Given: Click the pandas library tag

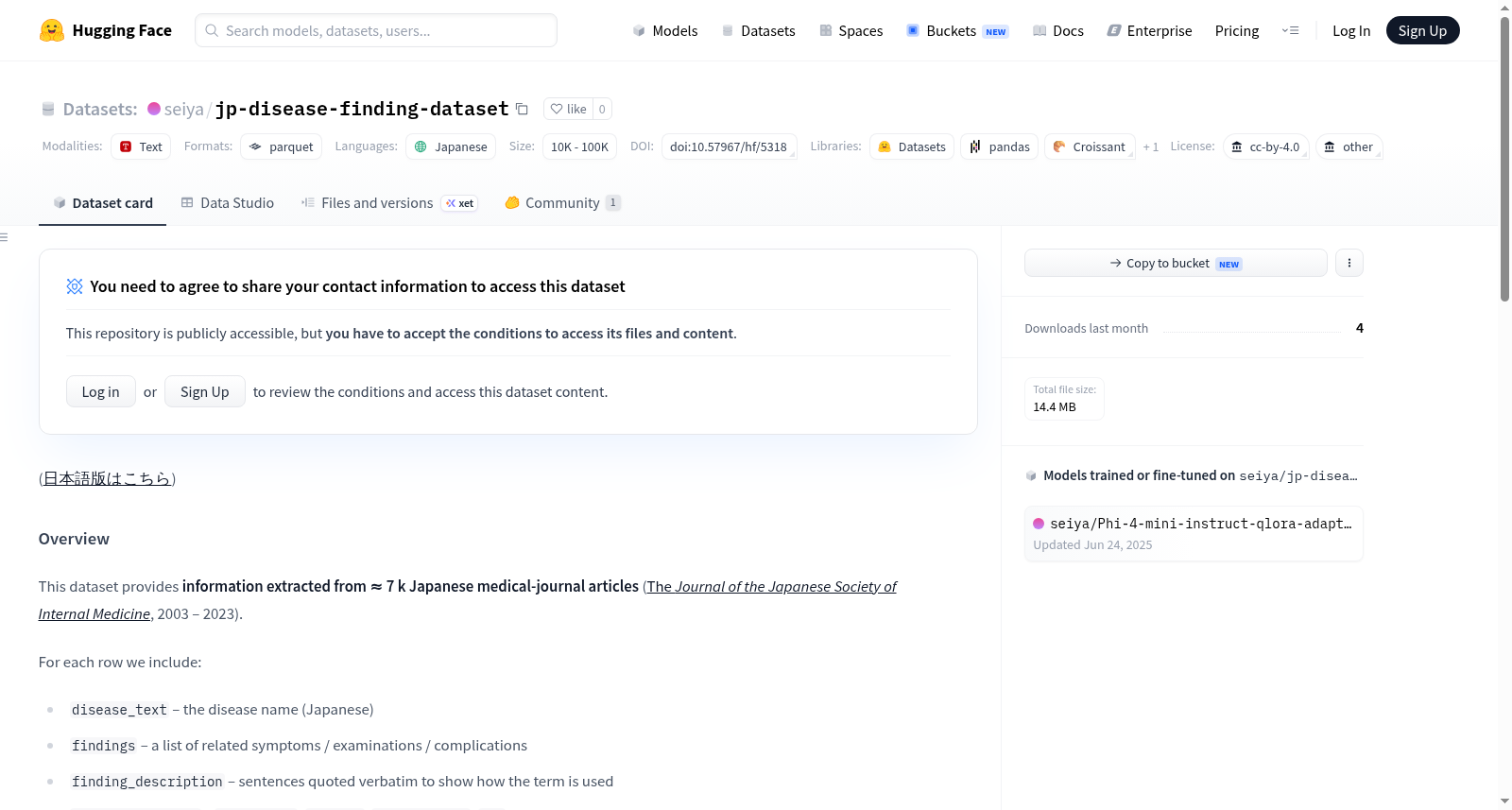Looking at the screenshot, I should pos(1000,146).
